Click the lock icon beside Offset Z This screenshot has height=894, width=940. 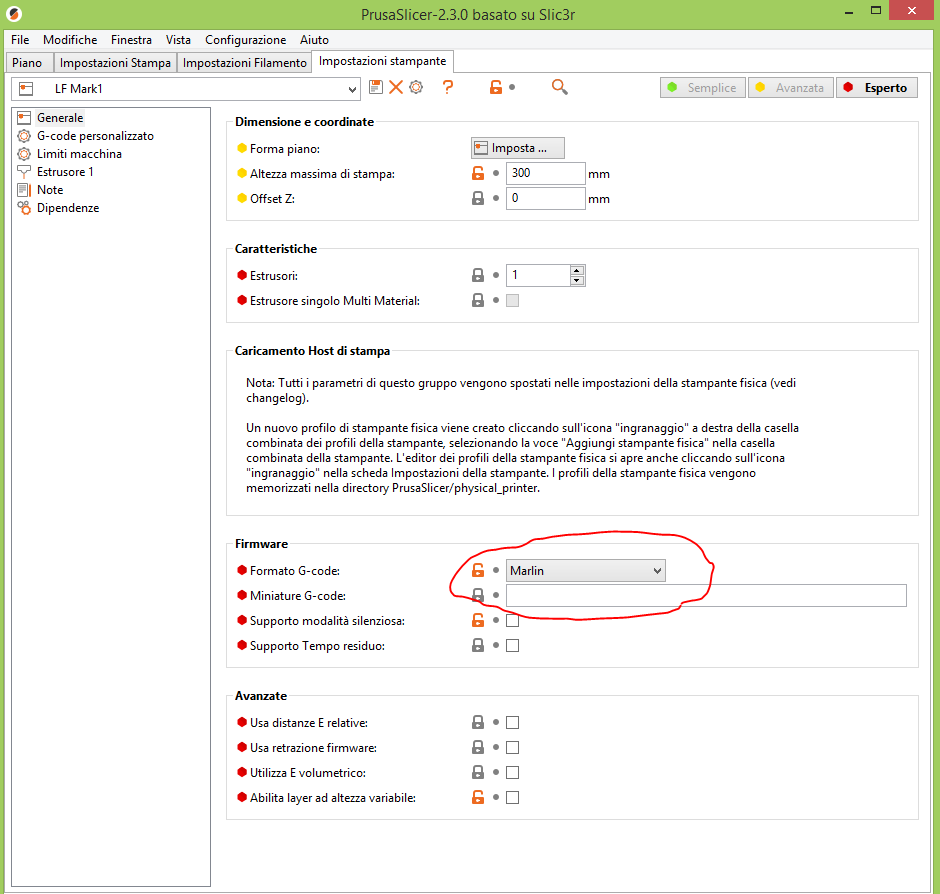[478, 199]
